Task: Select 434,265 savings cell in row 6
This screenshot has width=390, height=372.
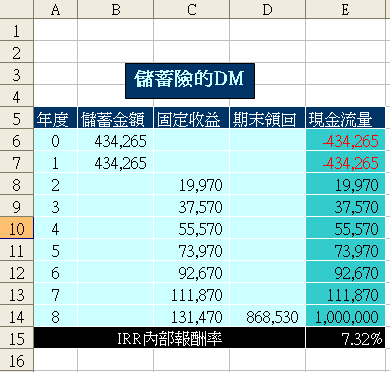Action: (x=115, y=140)
